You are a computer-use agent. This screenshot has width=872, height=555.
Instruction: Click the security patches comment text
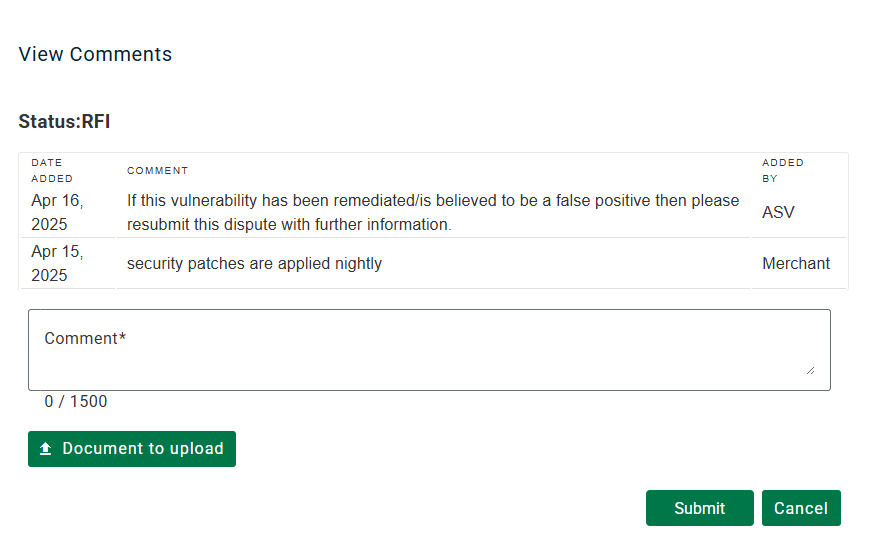(x=254, y=264)
